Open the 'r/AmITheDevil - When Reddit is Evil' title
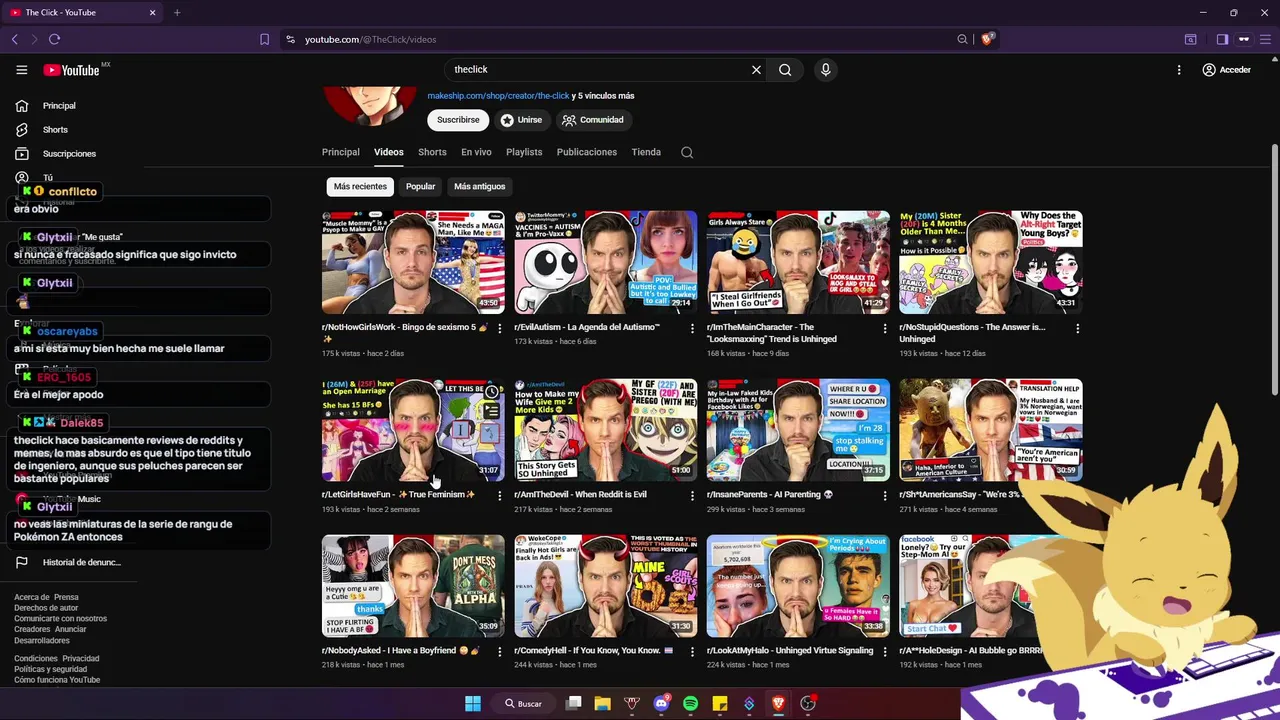 point(580,495)
